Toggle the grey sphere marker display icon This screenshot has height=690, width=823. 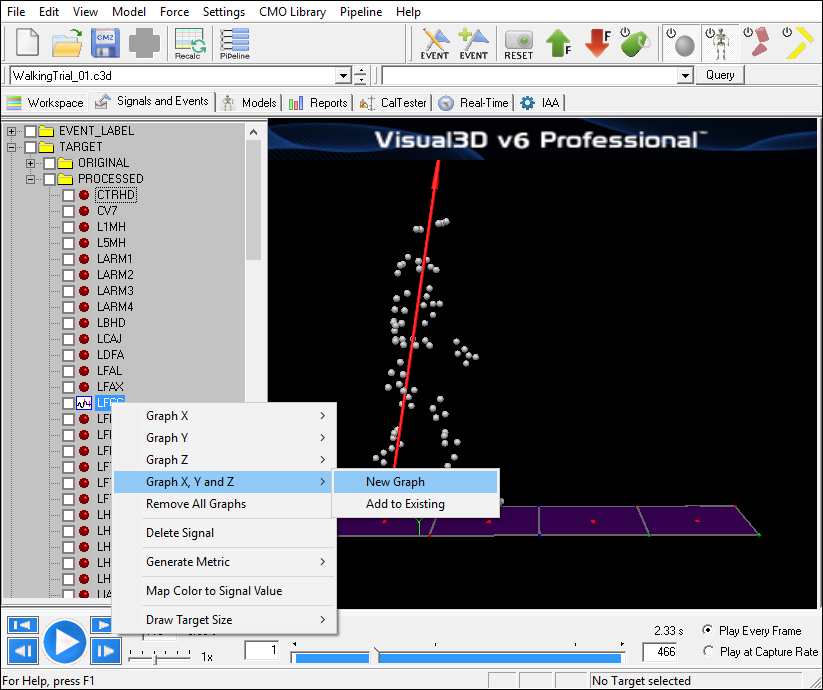click(x=680, y=43)
